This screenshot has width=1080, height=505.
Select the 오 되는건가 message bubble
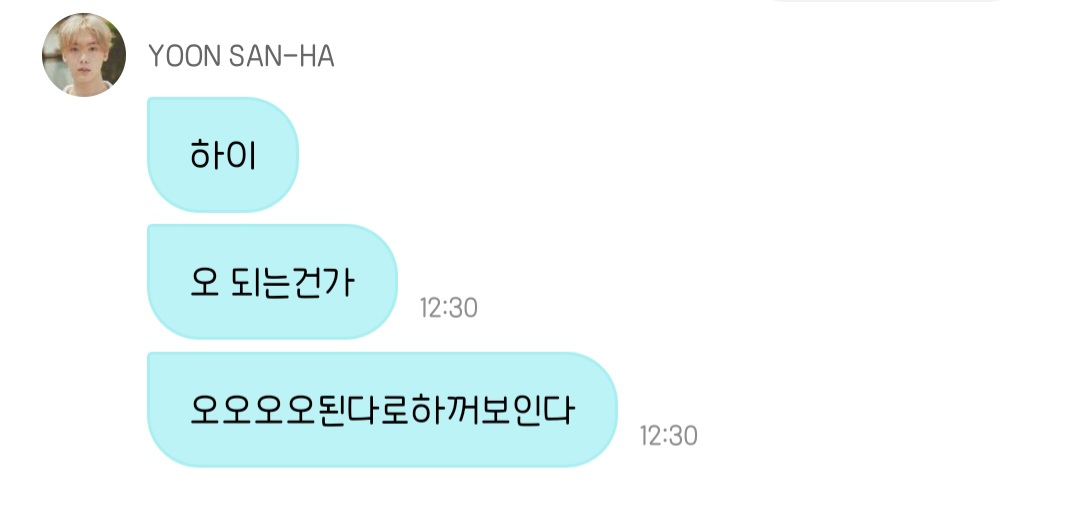pyautogui.click(x=273, y=282)
